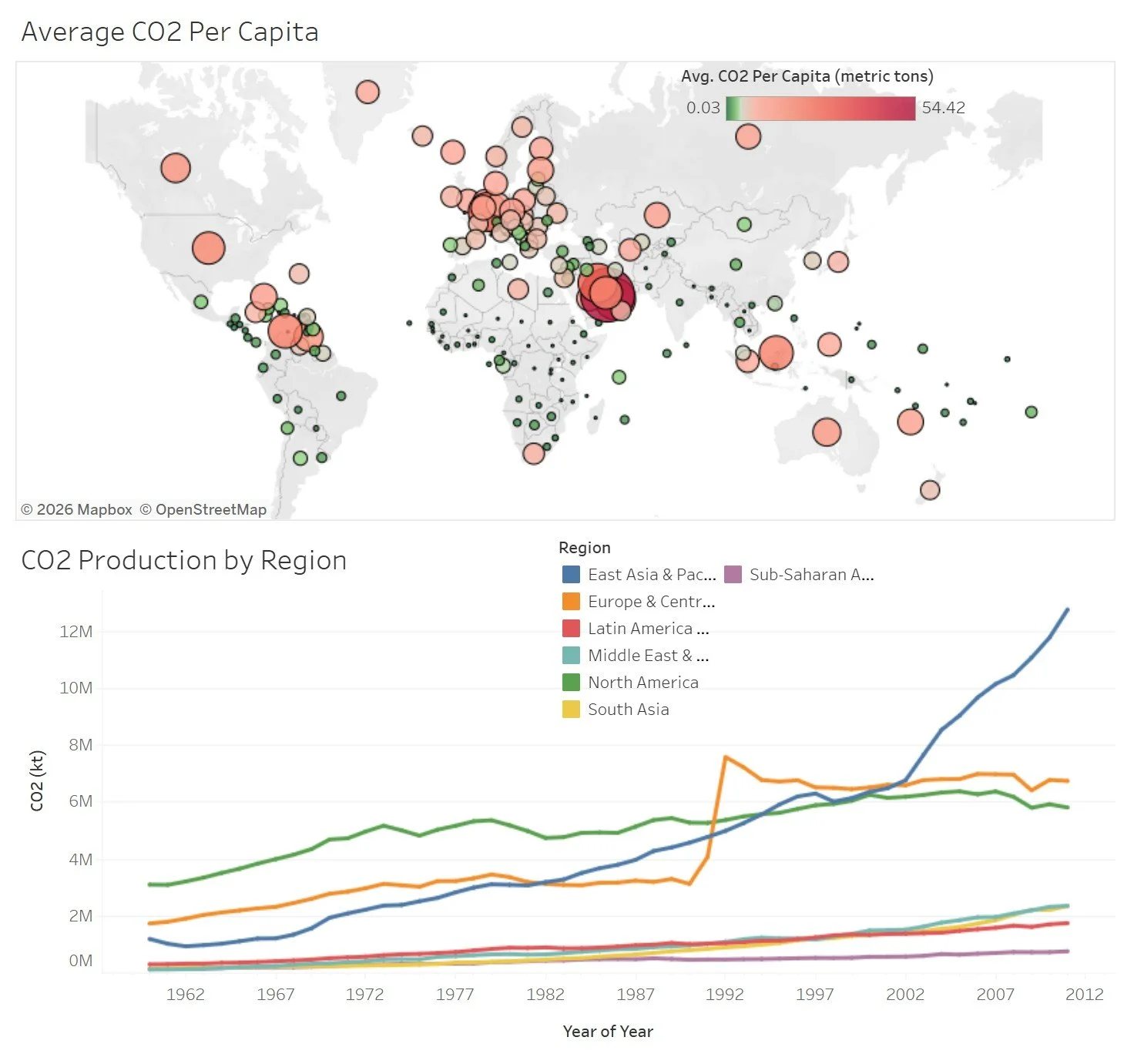Image resolution: width=1144 pixels, height=1064 pixels.
Task: Click the 10M y-axis label
Action: tap(75, 688)
